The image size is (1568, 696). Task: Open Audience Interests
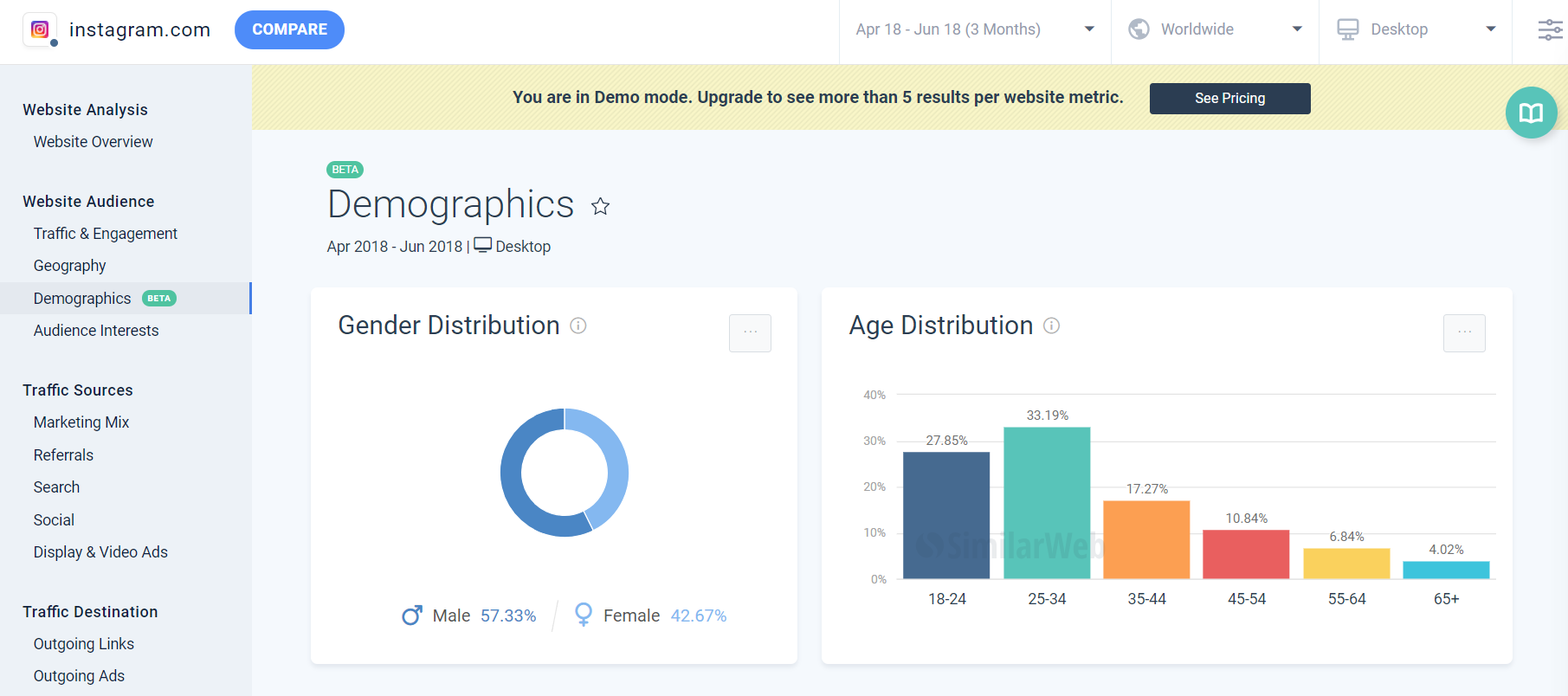click(96, 331)
